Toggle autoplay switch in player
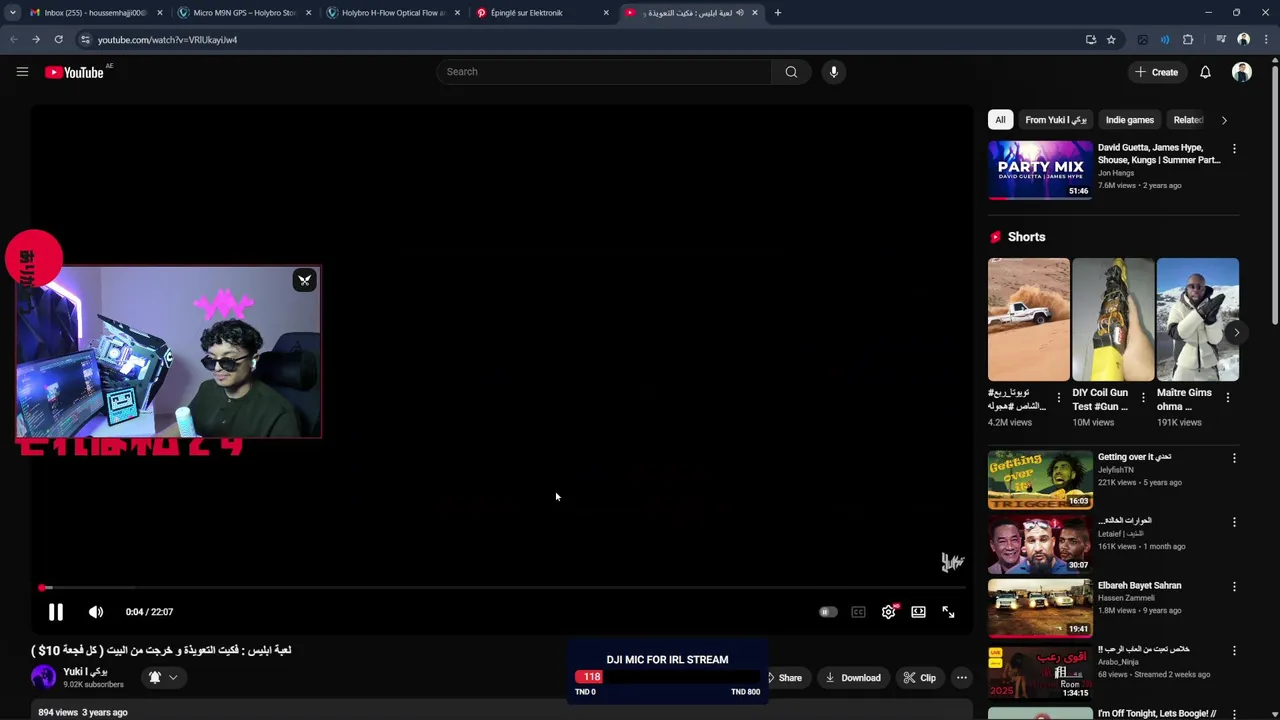This screenshot has height=720, width=1280. point(828,612)
